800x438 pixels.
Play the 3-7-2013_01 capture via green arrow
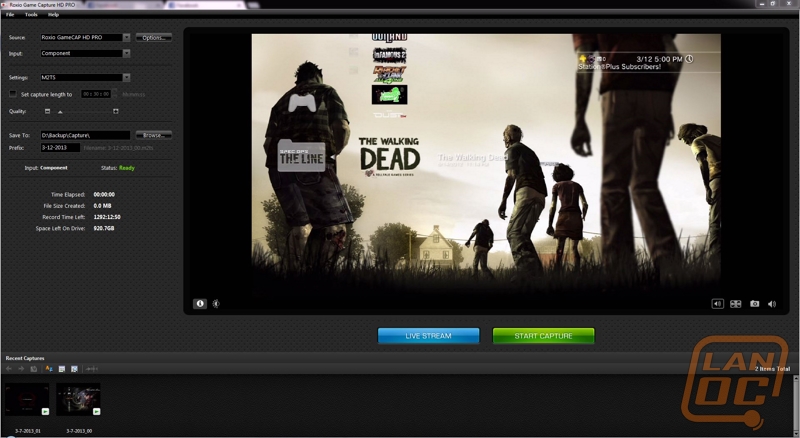coord(45,411)
